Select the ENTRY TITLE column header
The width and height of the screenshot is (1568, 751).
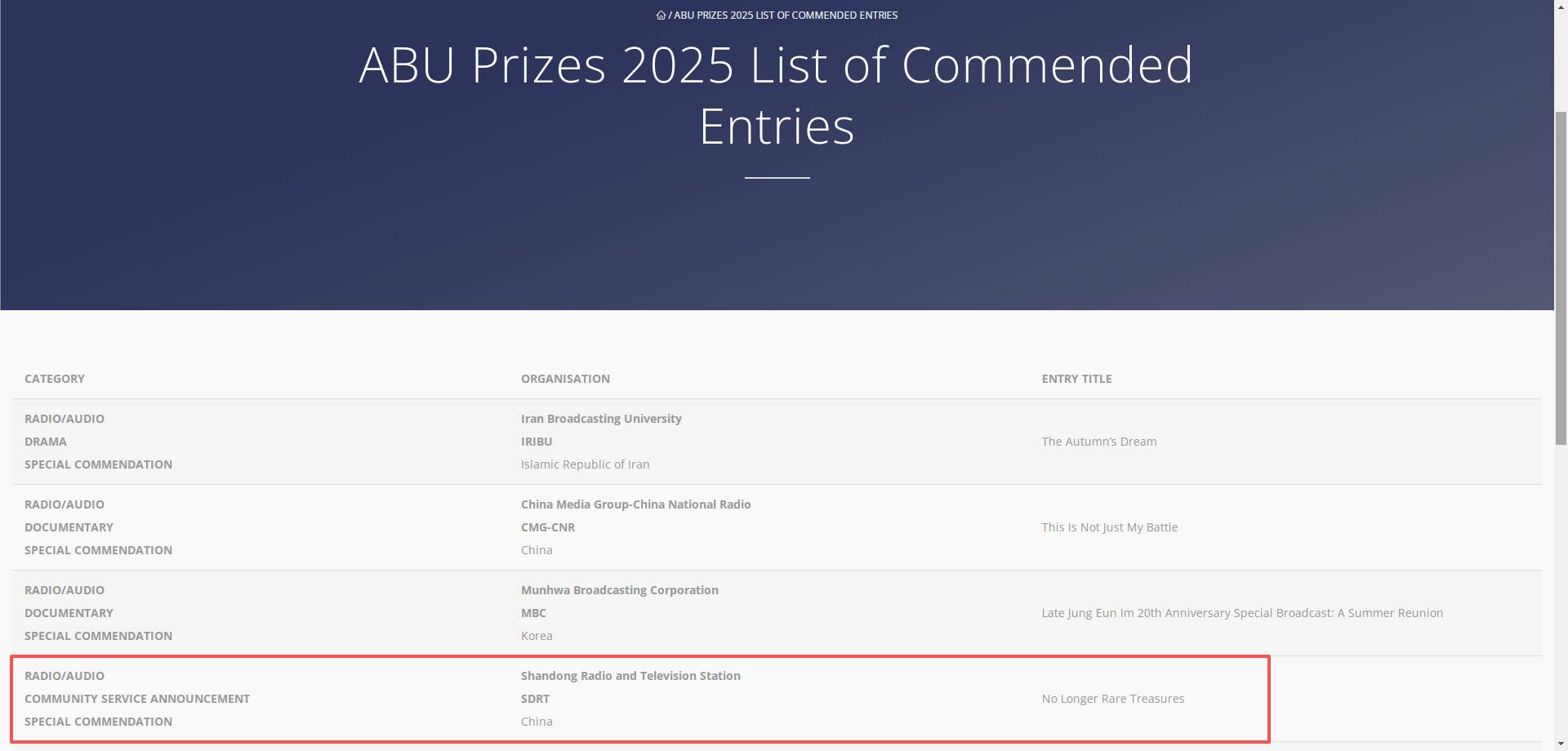[x=1076, y=379]
